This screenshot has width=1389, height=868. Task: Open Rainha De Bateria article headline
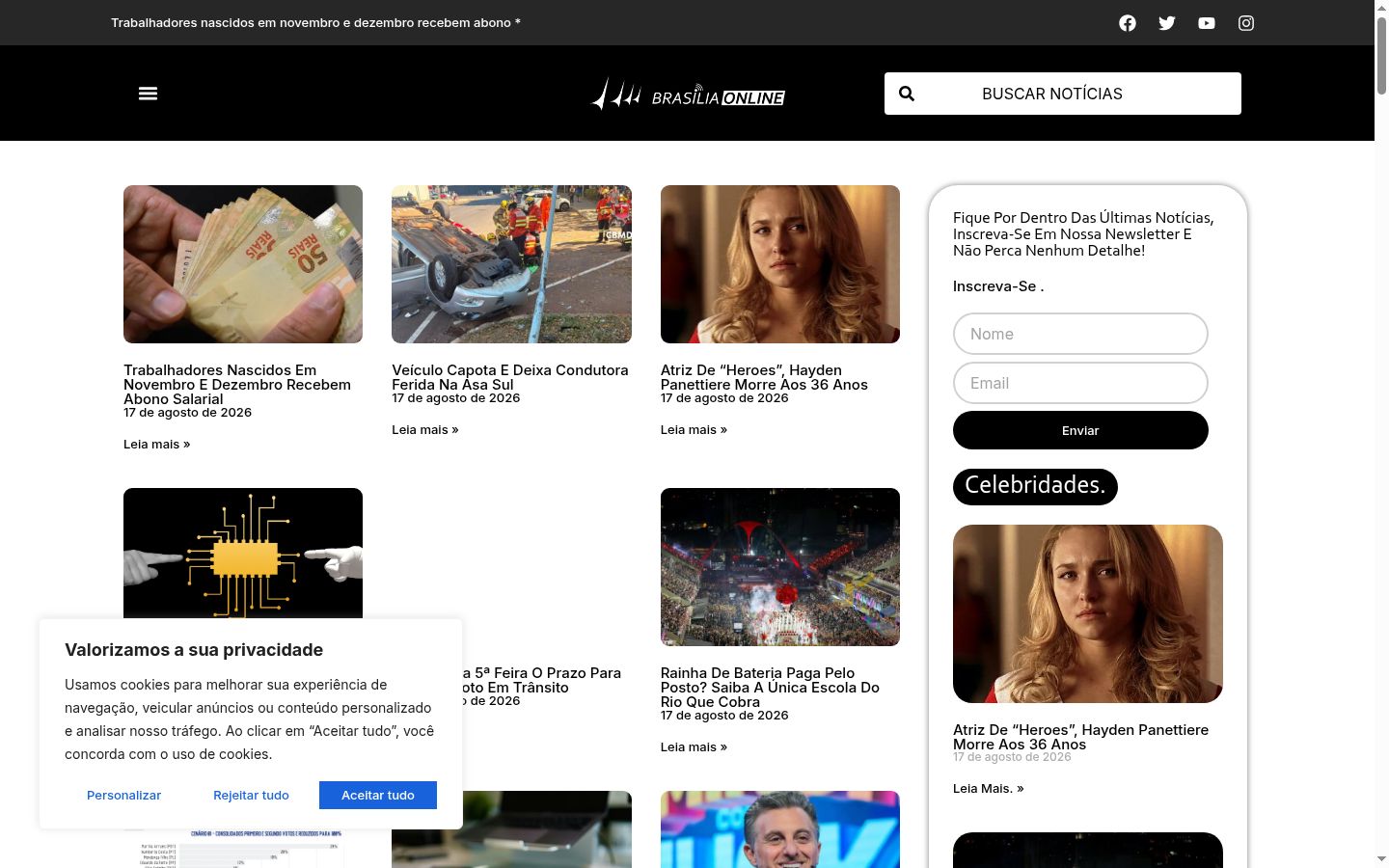point(770,687)
